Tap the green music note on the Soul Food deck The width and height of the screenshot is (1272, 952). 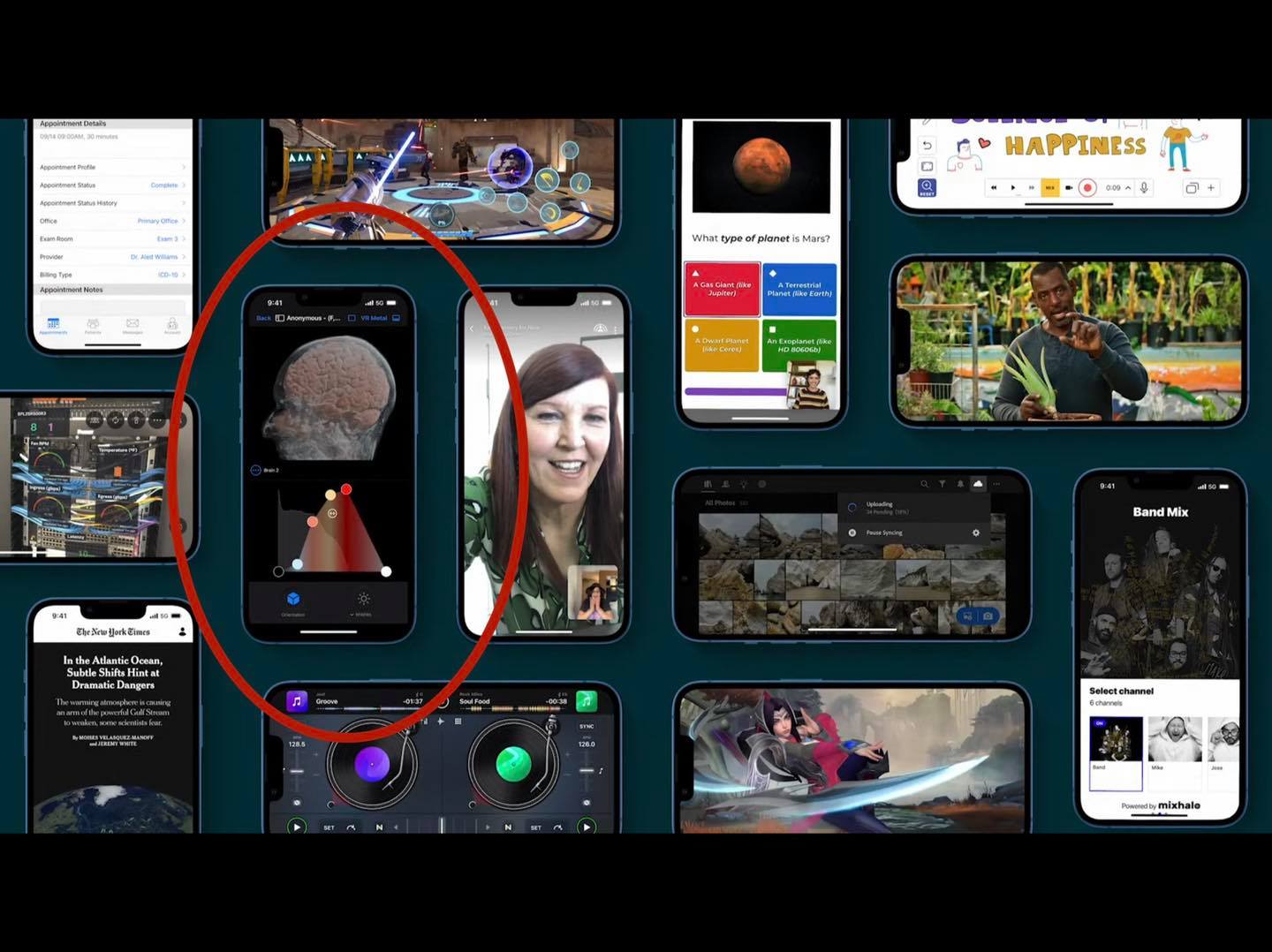pos(586,701)
